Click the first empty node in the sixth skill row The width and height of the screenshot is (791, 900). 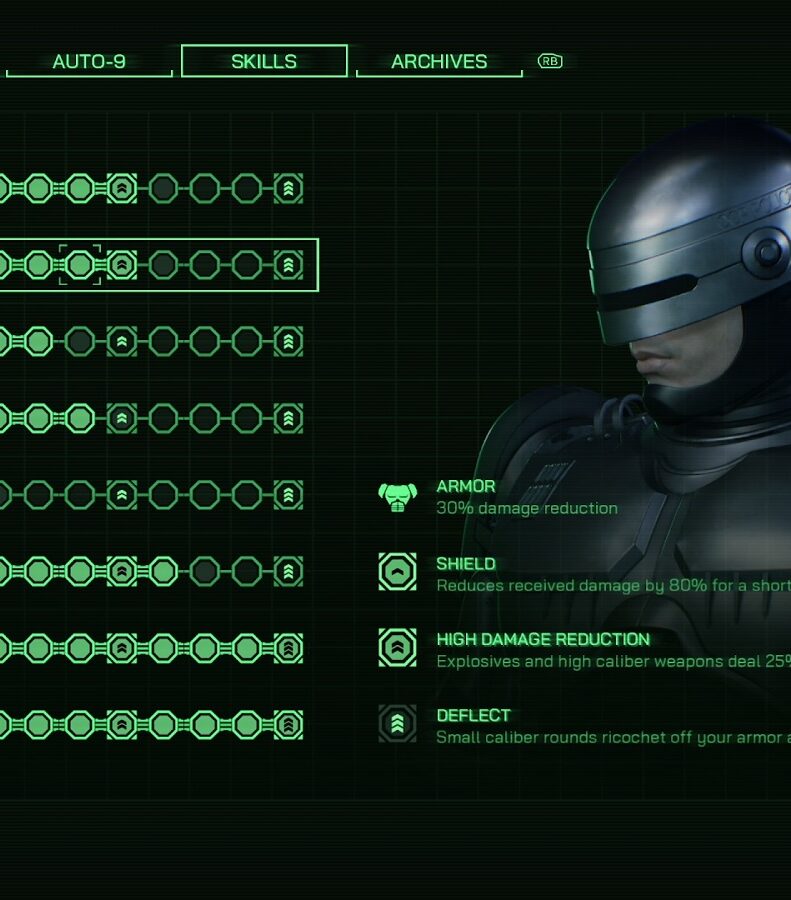pos(205,571)
